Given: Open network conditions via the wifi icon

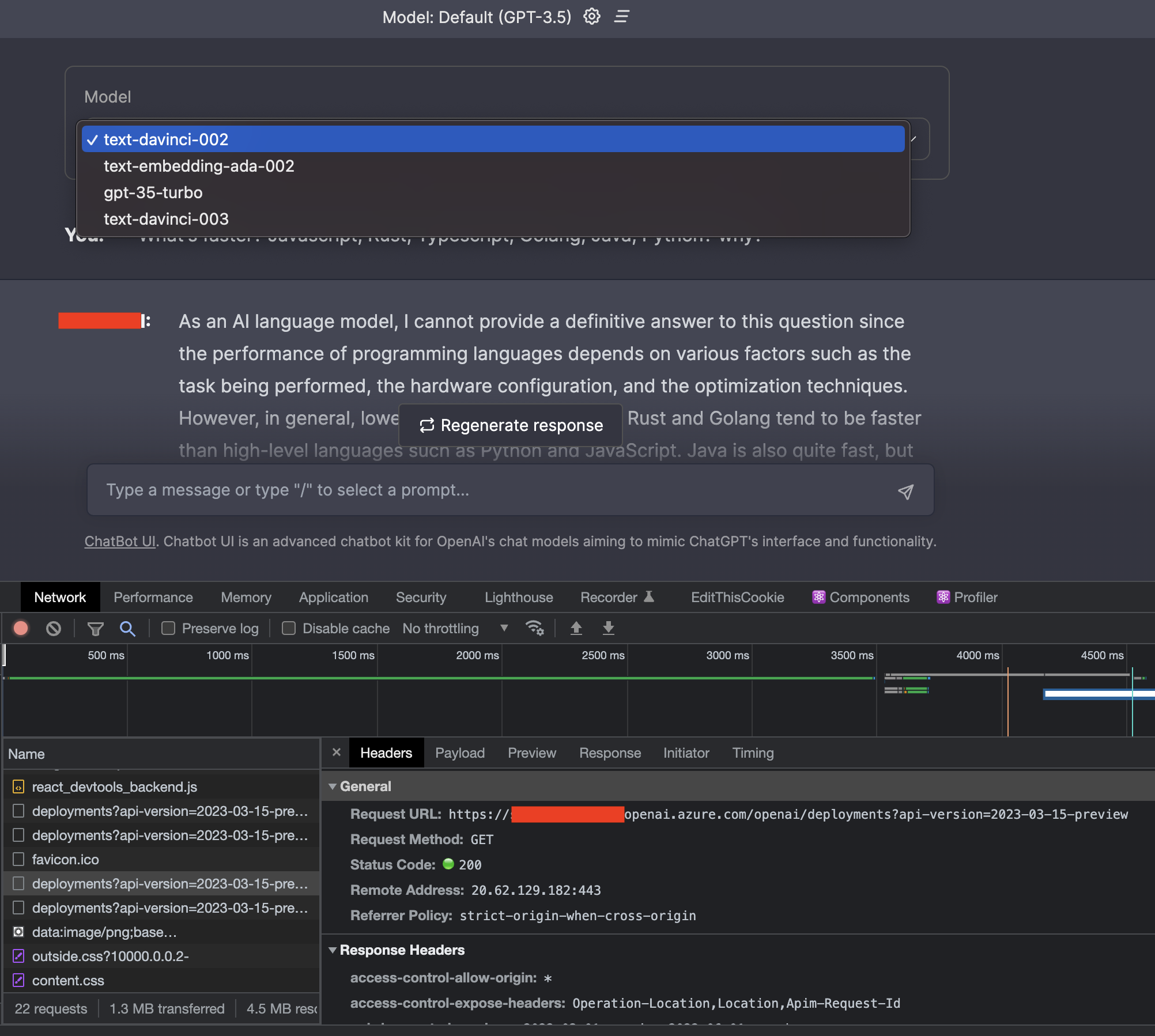Looking at the screenshot, I should pos(535,628).
